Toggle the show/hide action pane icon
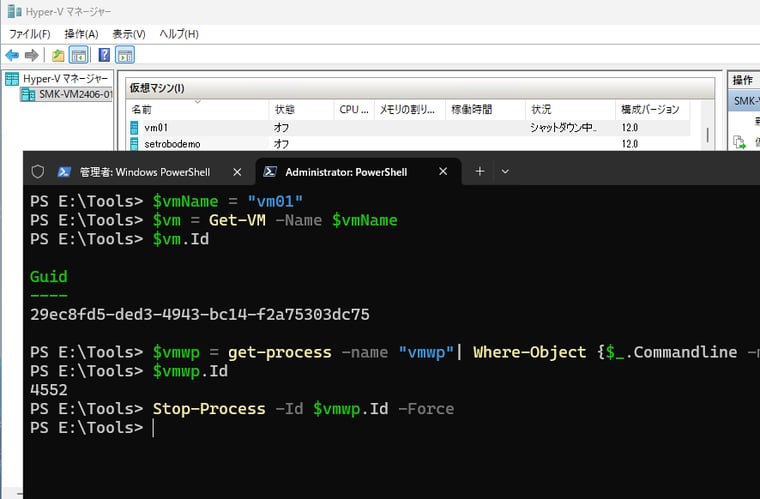The height and width of the screenshot is (499, 760). pos(125,55)
